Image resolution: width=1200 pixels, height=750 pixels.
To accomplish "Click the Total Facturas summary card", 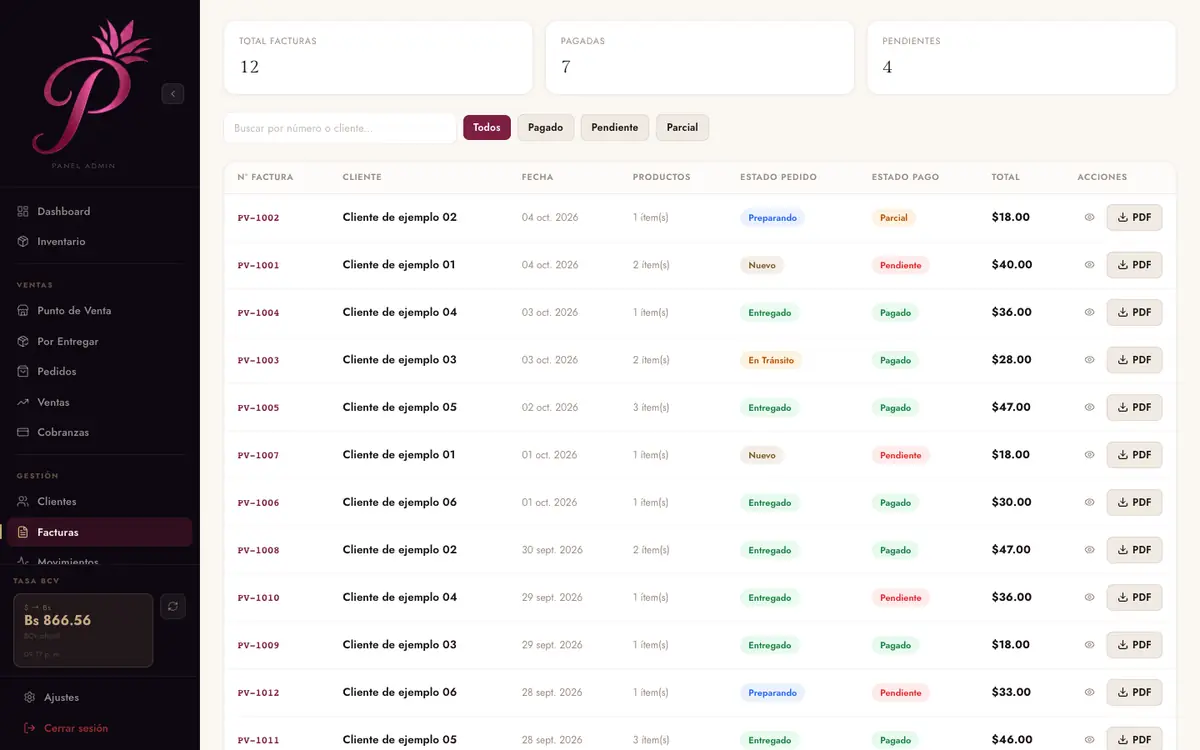I will click(x=378, y=58).
